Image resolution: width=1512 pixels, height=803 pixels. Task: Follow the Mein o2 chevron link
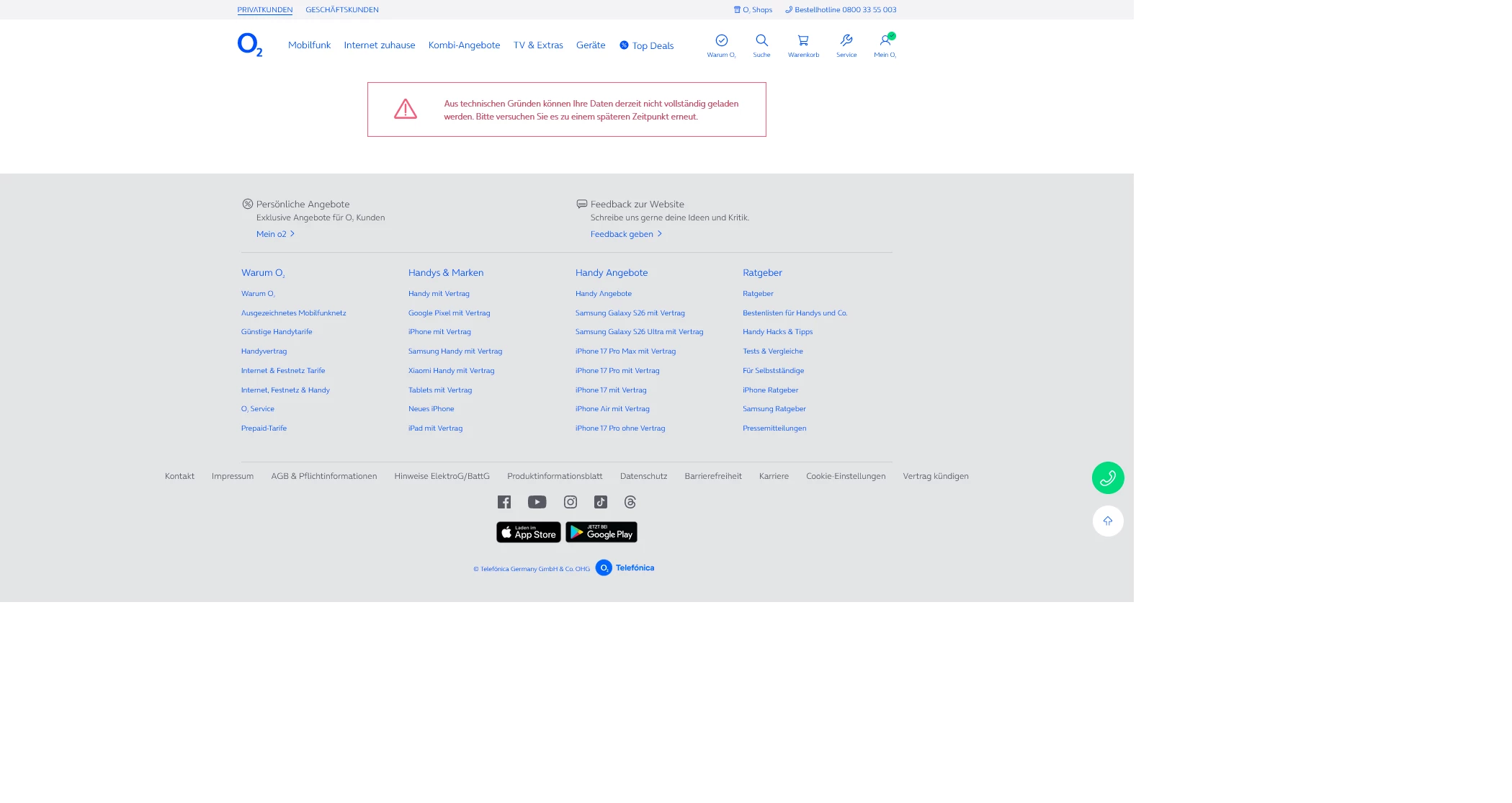click(275, 234)
